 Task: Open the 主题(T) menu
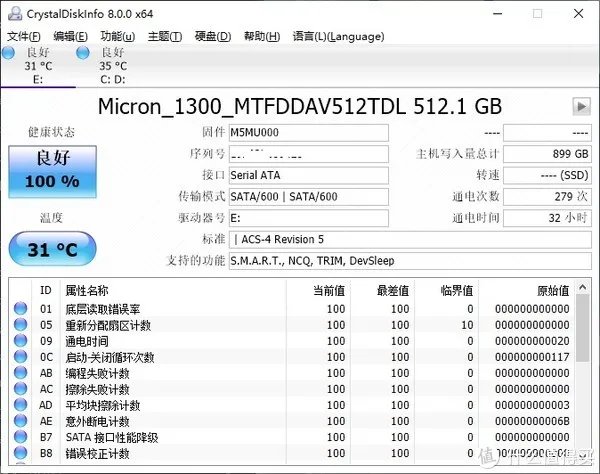(x=165, y=37)
